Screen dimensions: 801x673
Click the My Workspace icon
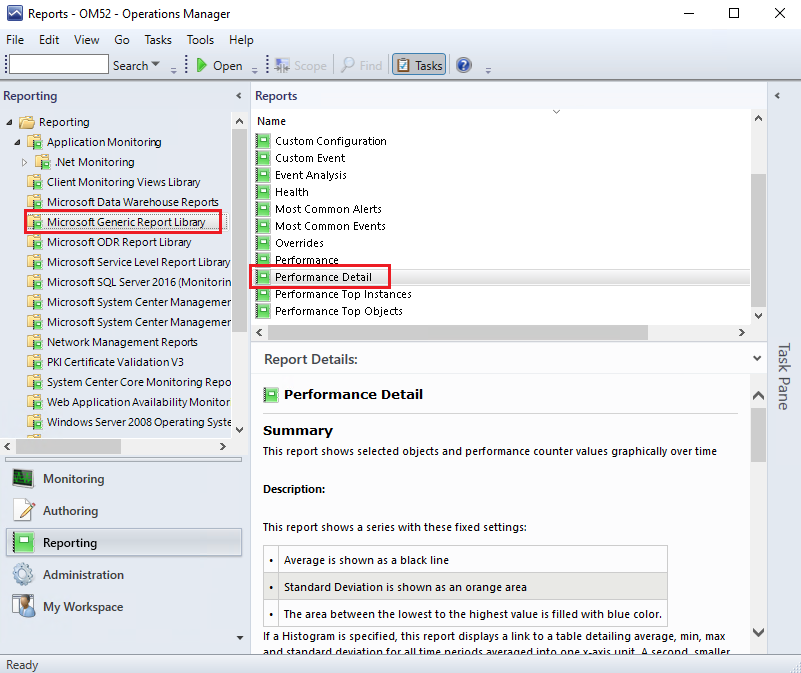(23, 606)
